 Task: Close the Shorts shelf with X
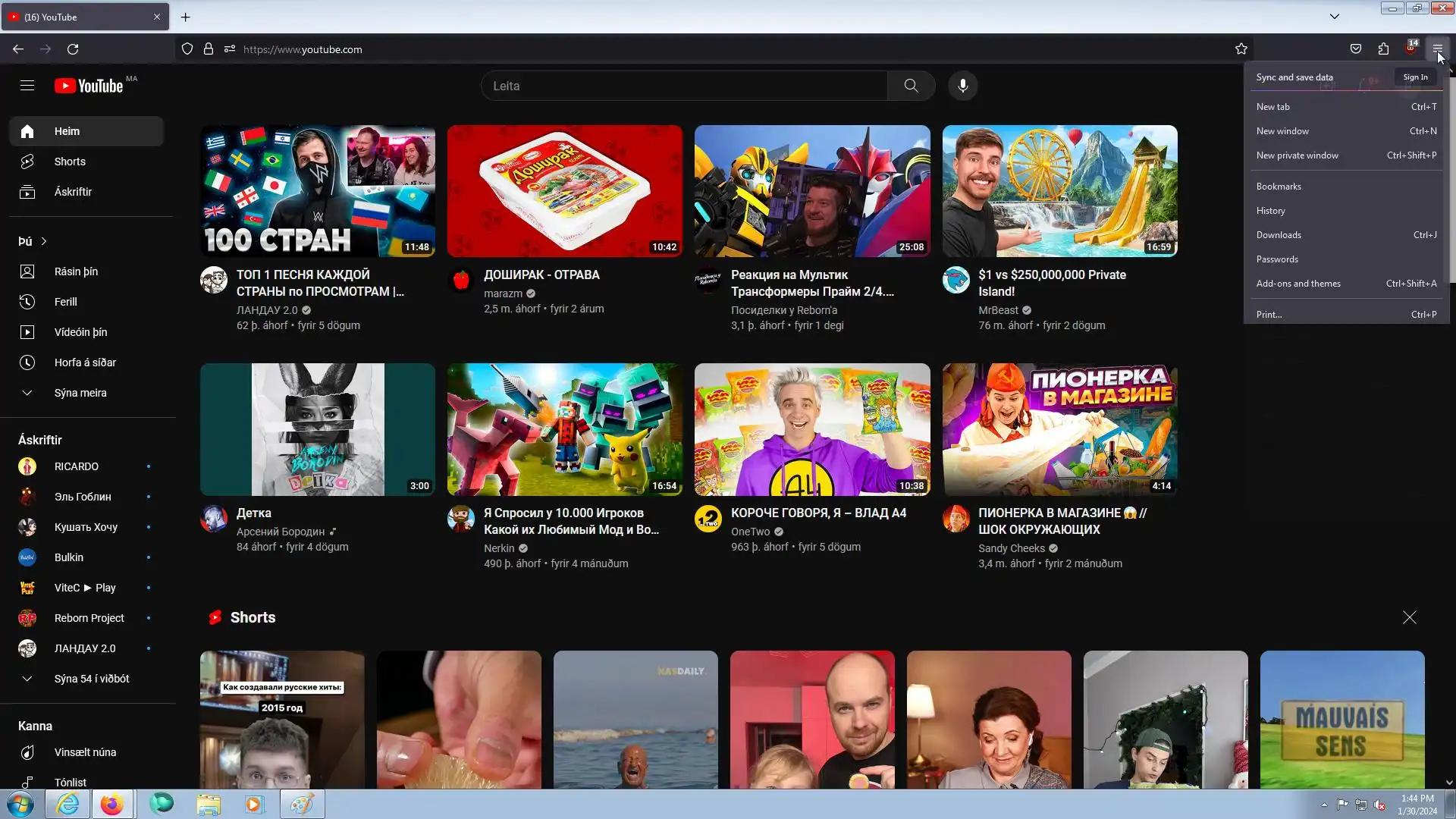(x=1409, y=617)
